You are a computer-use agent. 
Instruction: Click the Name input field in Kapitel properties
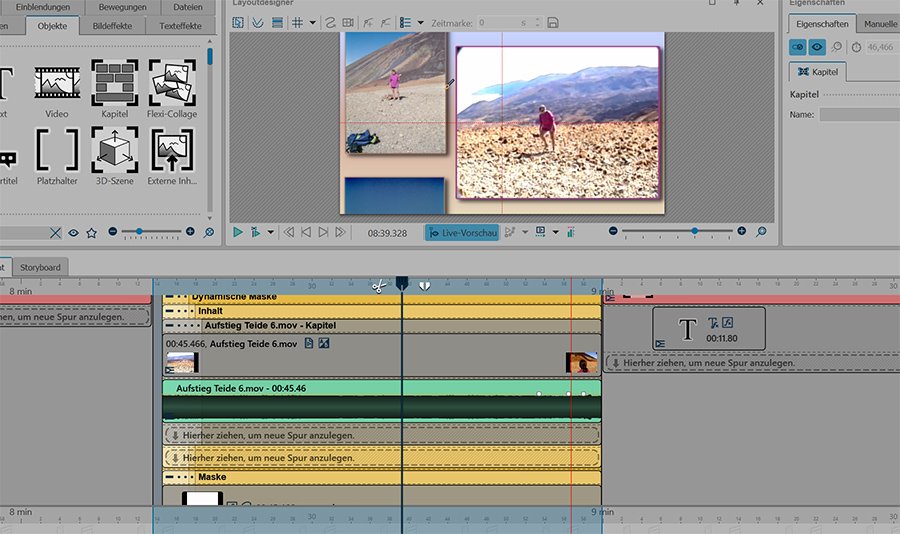click(x=858, y=115)
